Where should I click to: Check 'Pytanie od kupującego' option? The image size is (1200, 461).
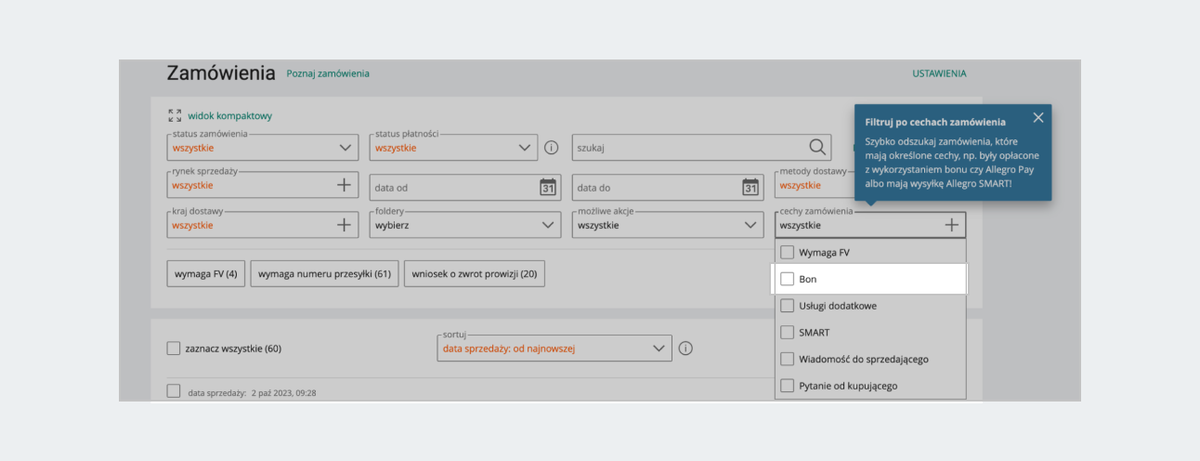tap(787, 385)
